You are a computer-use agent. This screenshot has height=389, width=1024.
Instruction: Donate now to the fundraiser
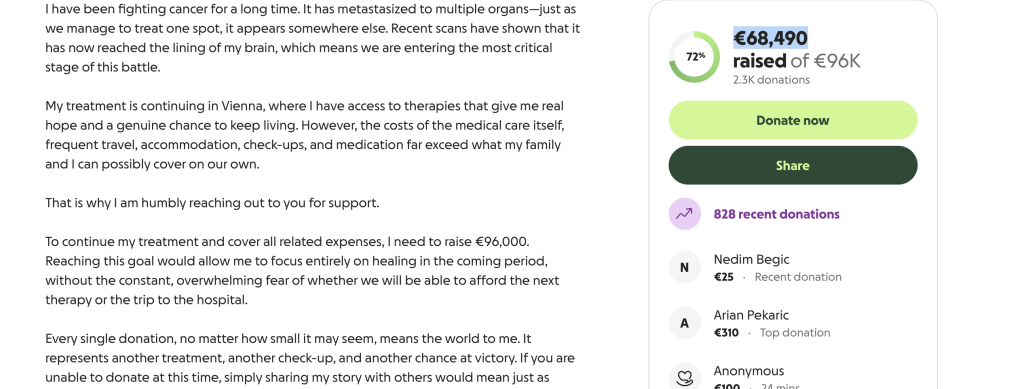click(793, 120)
